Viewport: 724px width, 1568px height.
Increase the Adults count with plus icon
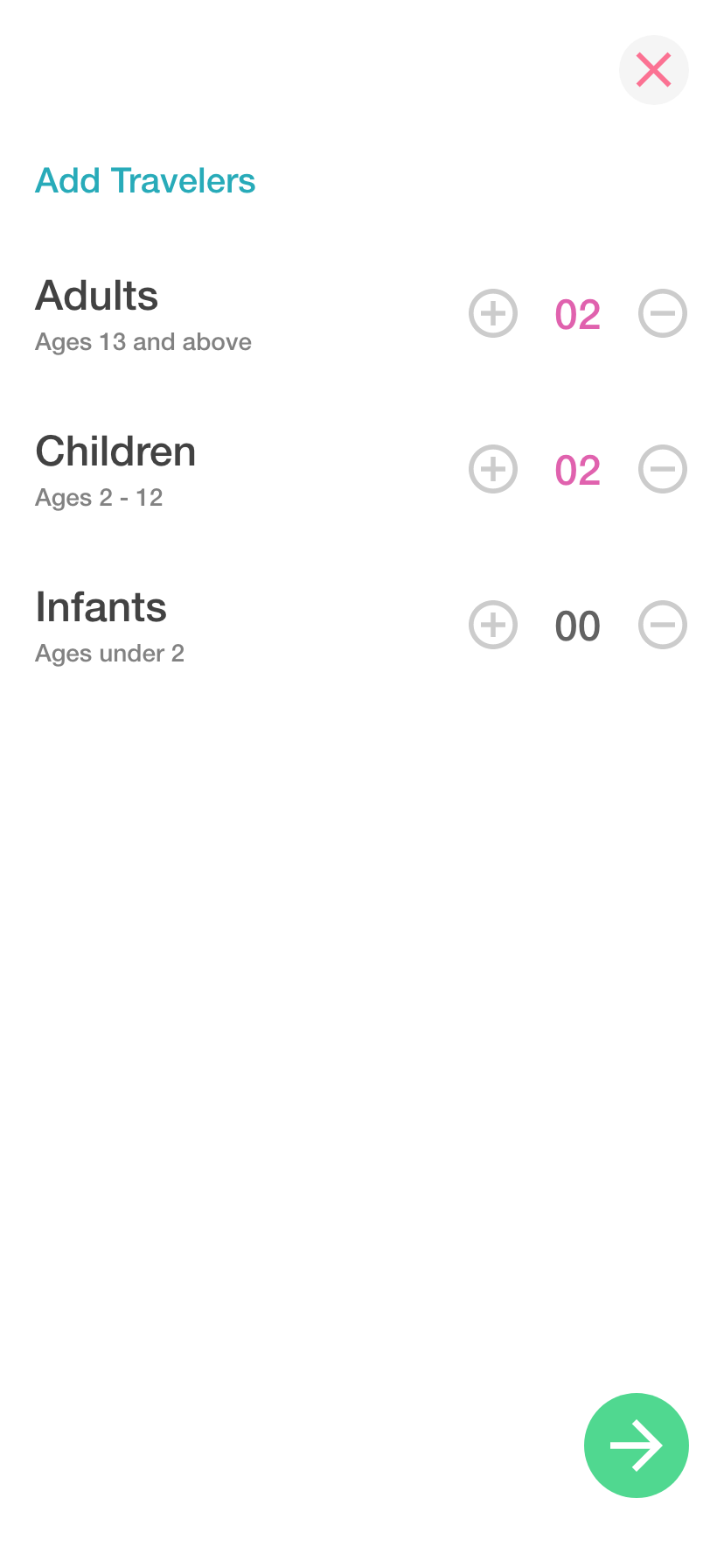click(x=493, y=313)
